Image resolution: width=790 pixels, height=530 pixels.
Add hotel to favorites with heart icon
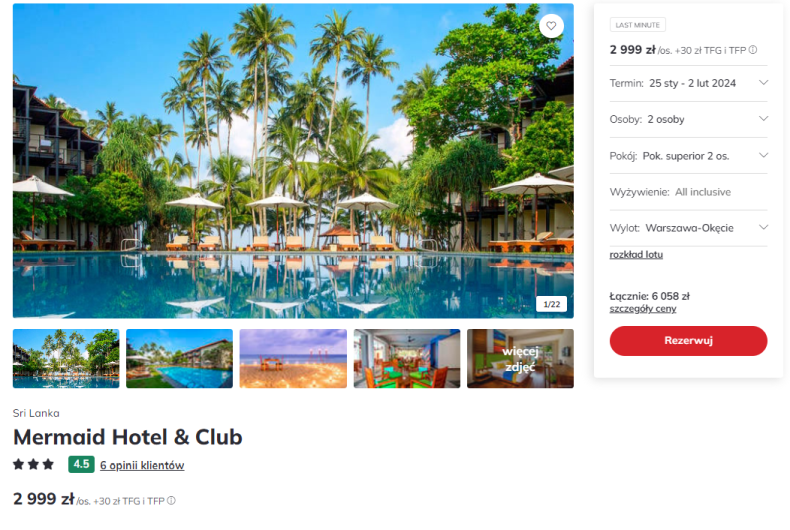click(x=551, y=26)
